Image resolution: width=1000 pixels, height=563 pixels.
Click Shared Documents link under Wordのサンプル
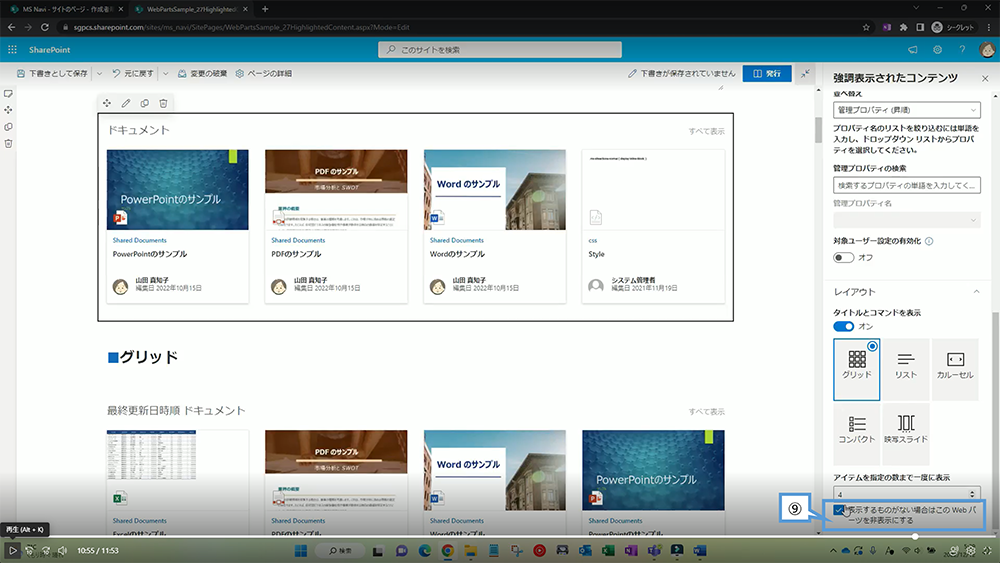(457, 240)
